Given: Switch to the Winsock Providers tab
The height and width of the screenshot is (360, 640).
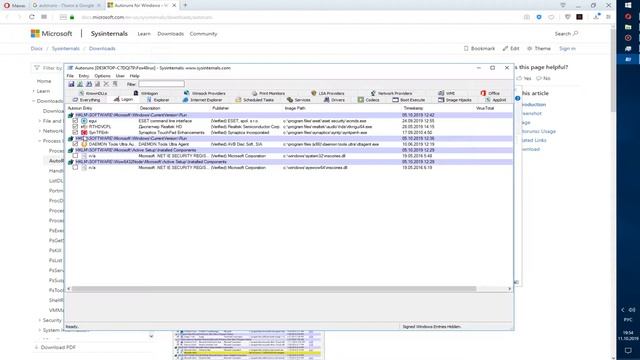Looking at the screenshot, I should tap(204, 93).
